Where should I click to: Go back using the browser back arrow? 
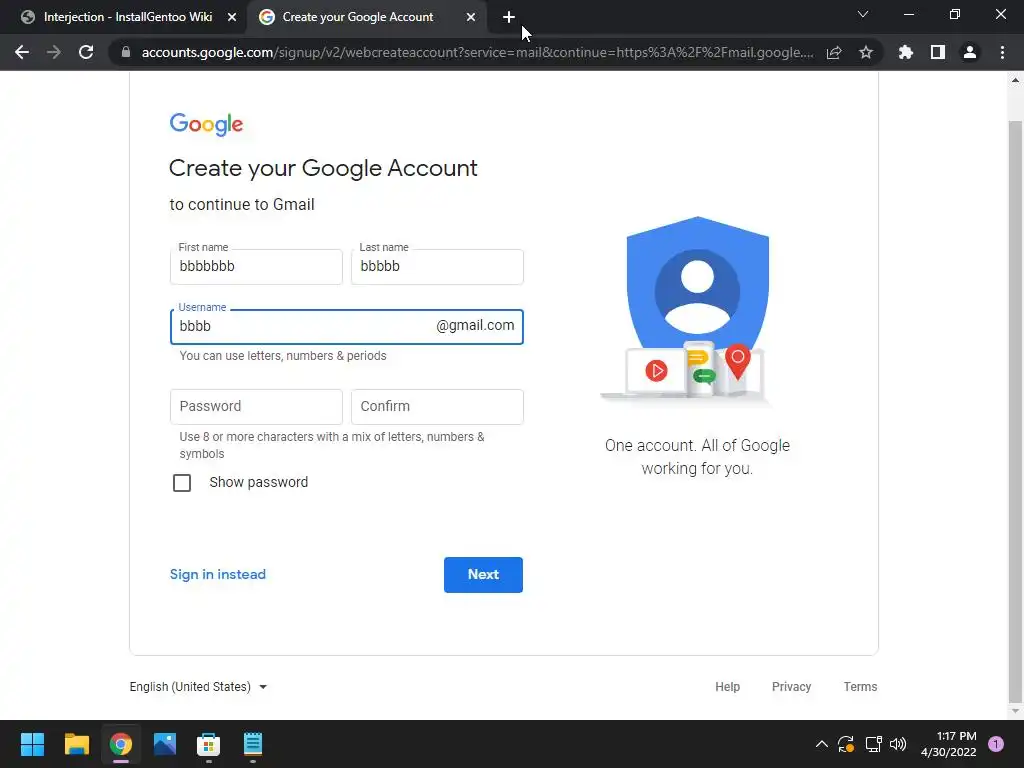click(22, 52)
